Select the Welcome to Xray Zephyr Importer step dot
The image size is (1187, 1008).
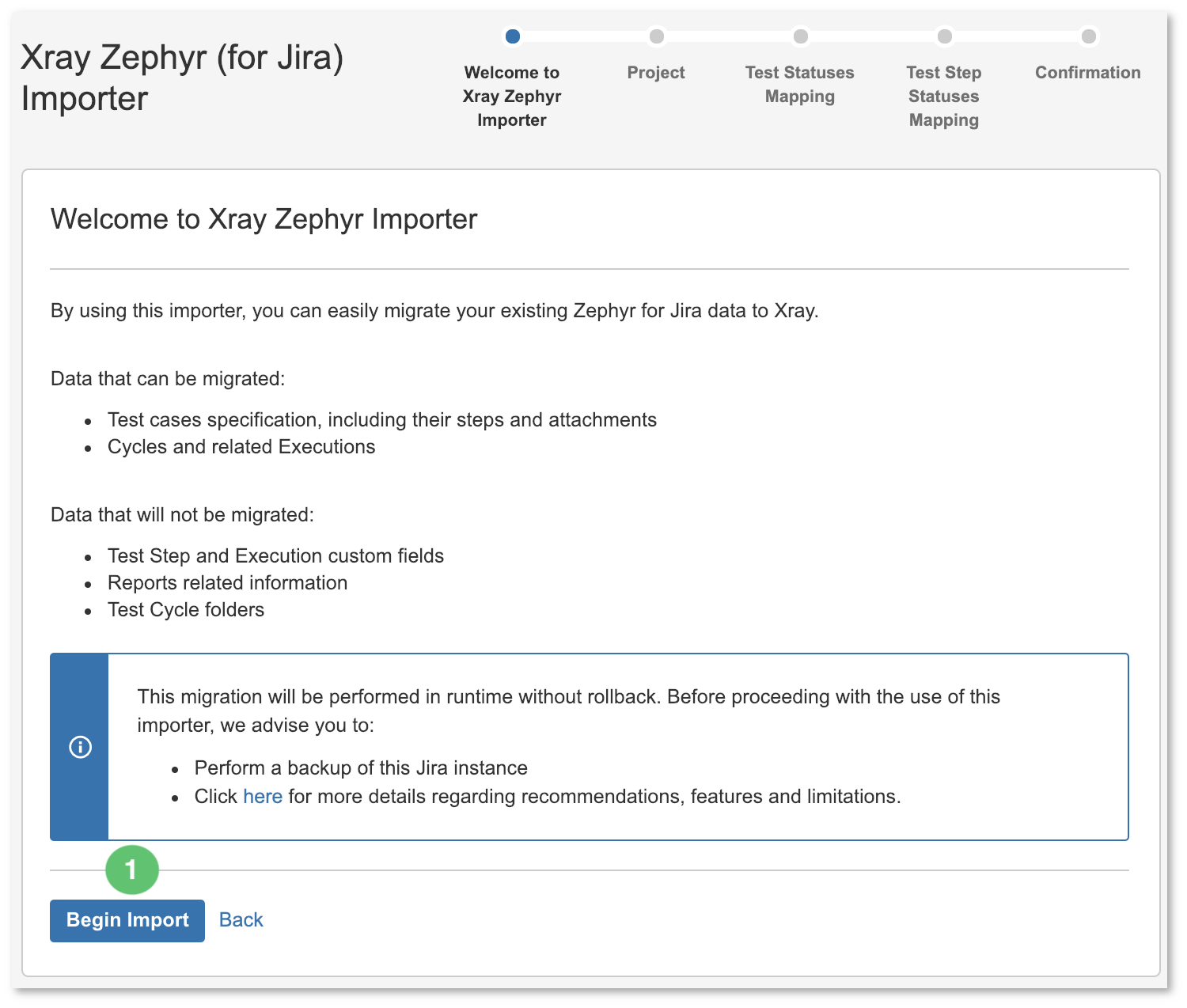(512, 36)
